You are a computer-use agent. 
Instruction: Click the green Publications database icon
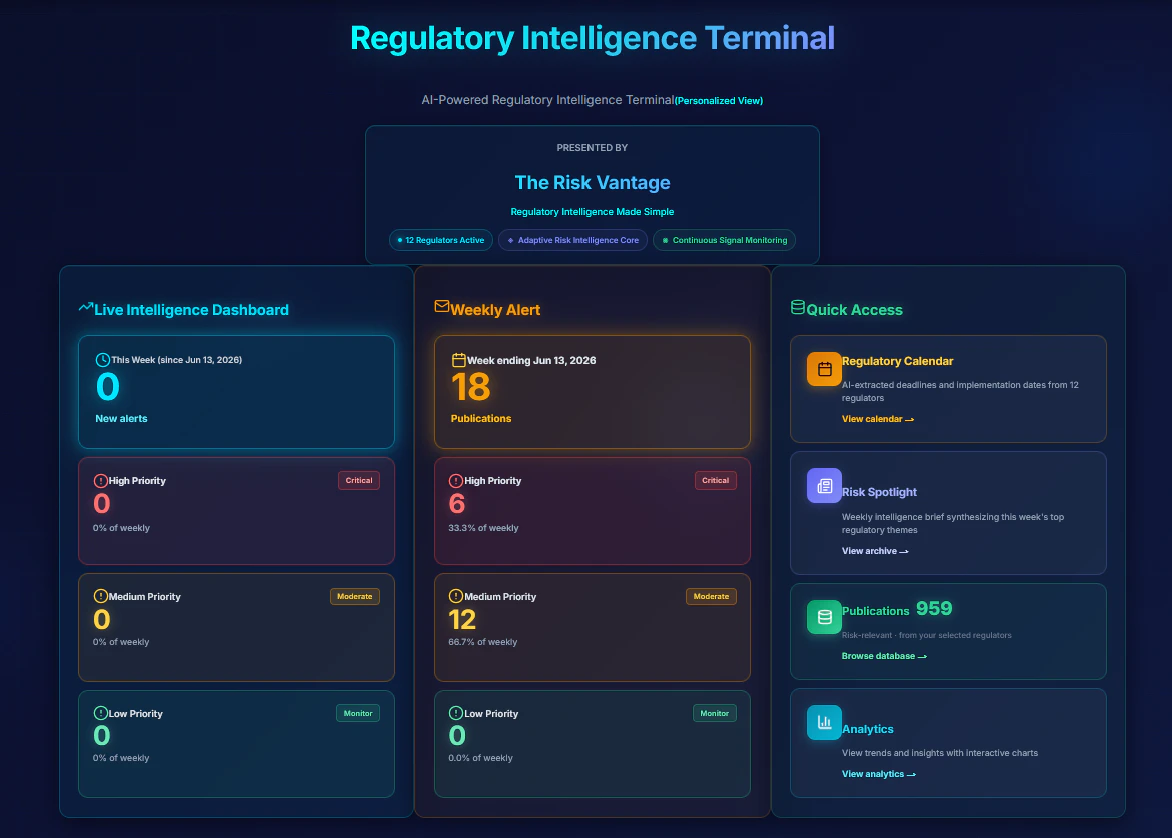[x=824, y=617]
